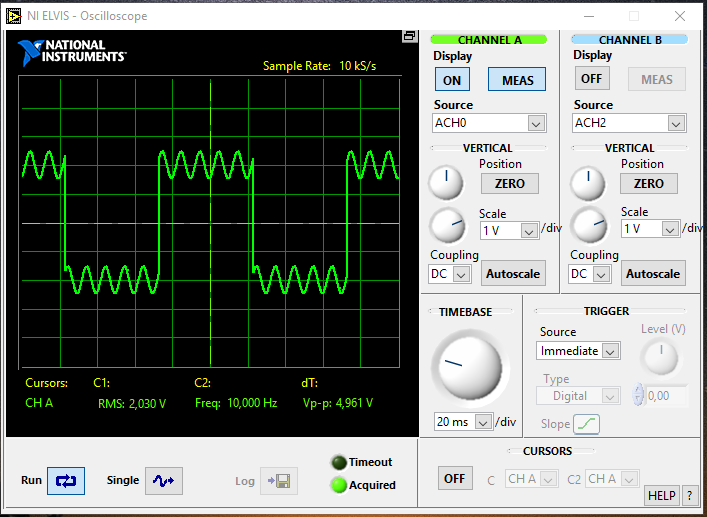This screenshot has width=707, height=517.
Task: Click the Channel B Scale knob
Action: click(x=590, y=224)
